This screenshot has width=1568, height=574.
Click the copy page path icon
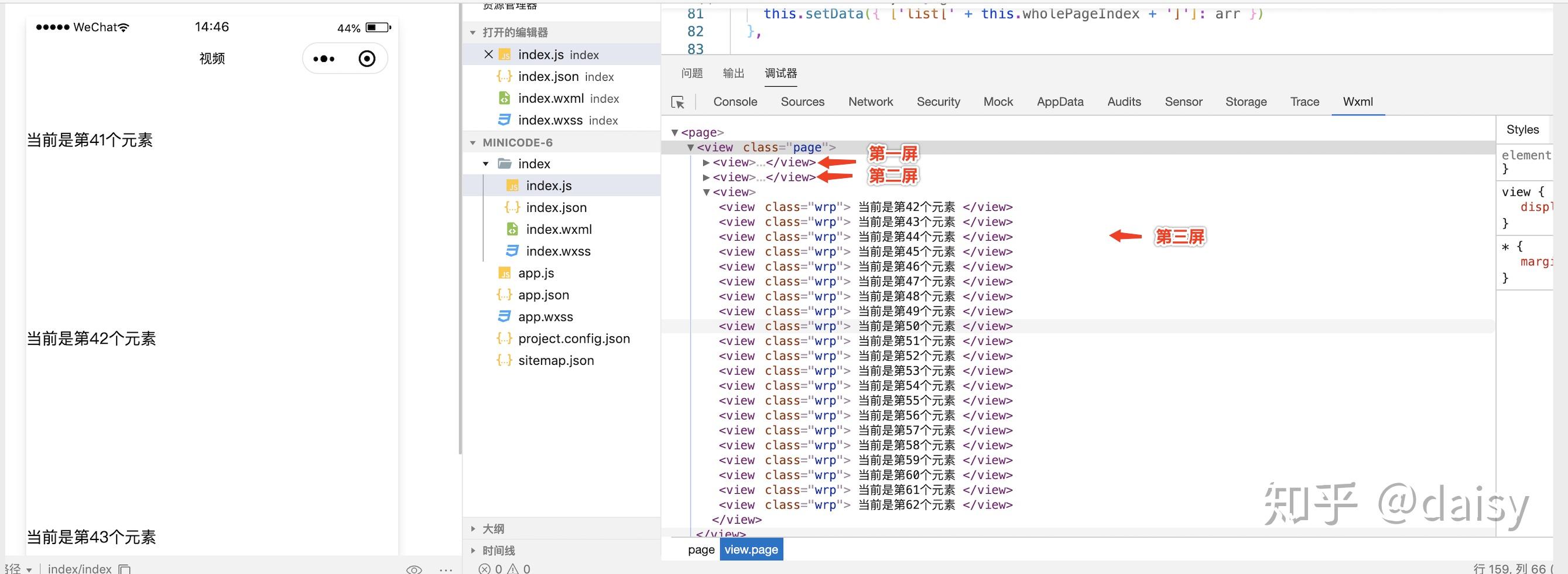coord(124,569)
